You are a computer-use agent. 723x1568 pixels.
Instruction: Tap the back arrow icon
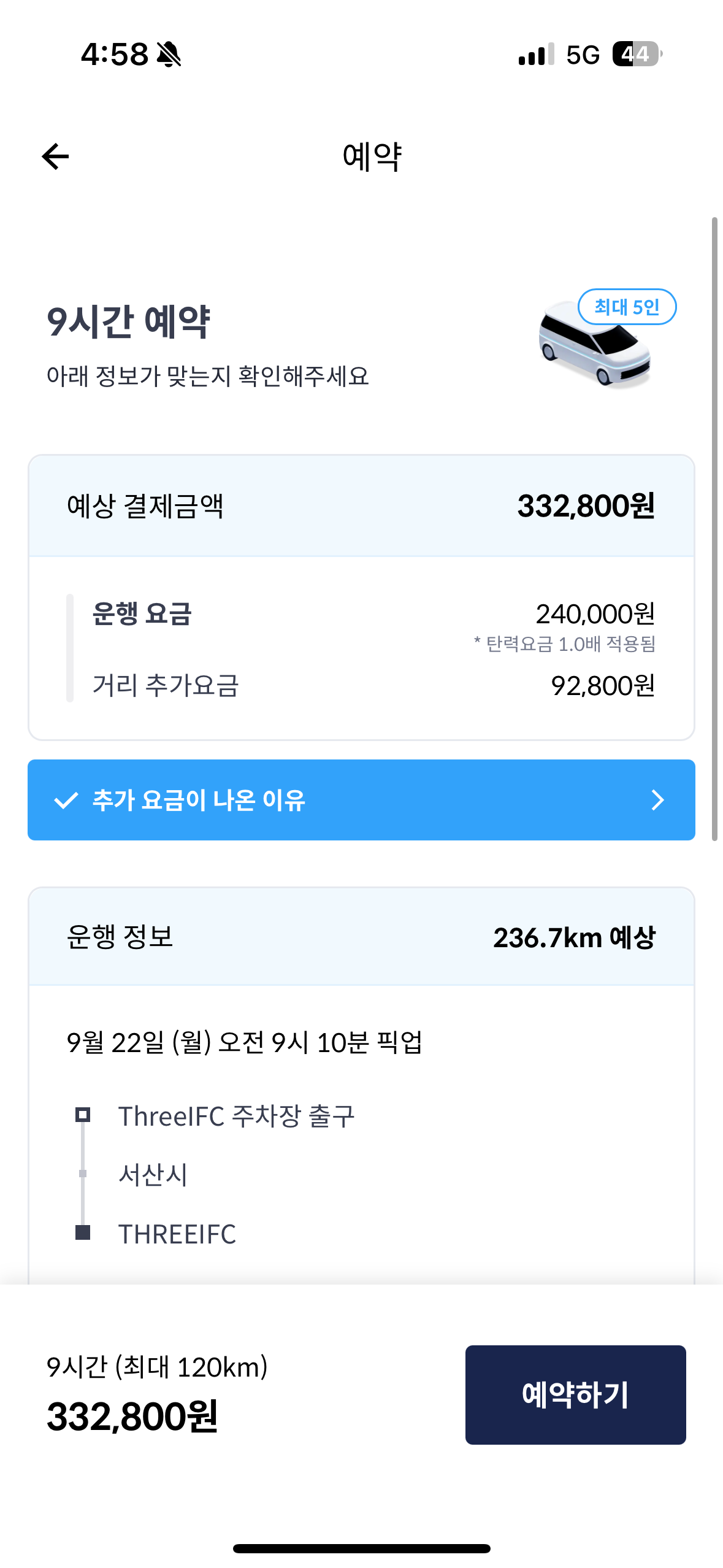click(55, 156)
